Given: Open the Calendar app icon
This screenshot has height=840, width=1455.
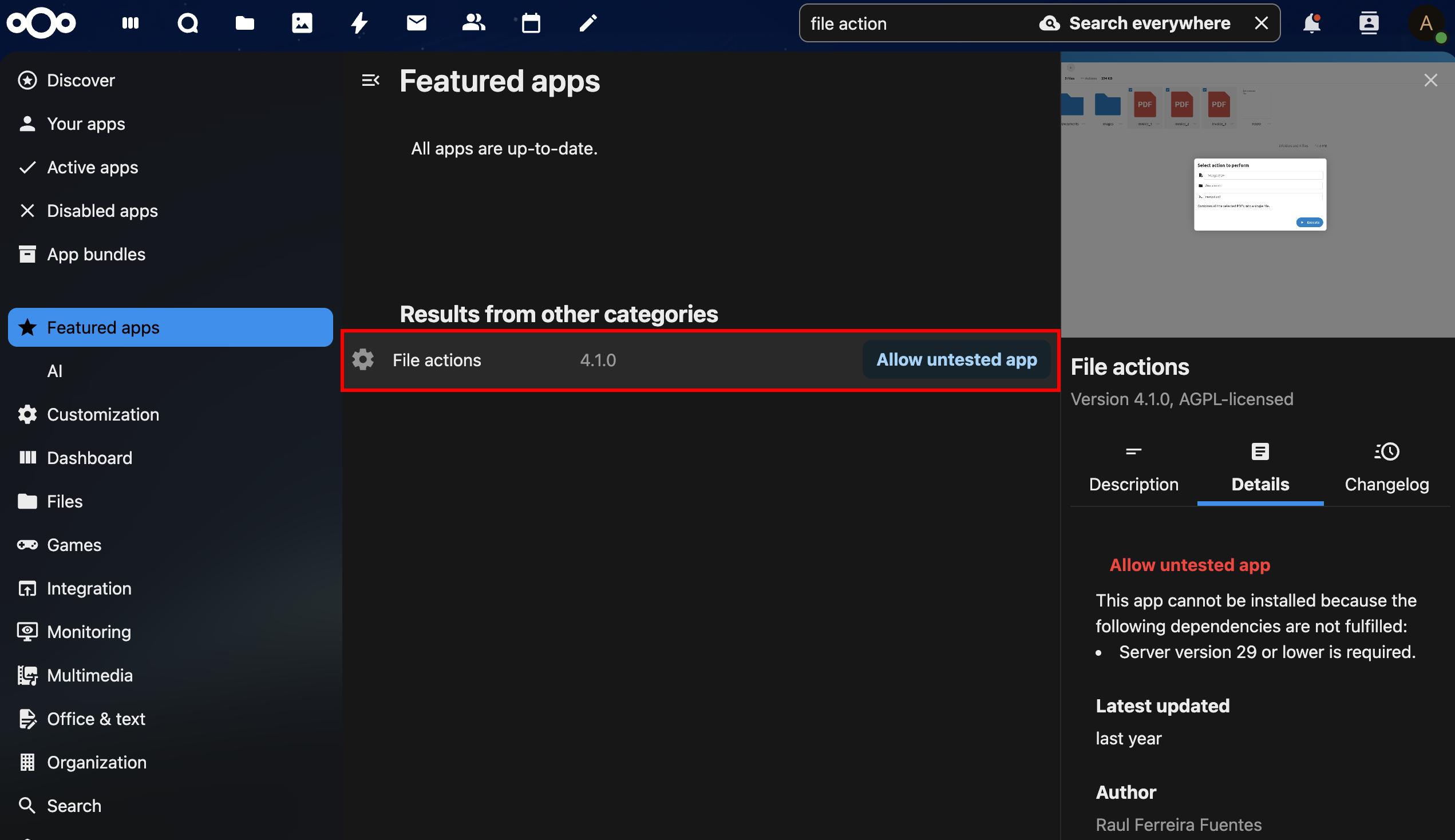Looking at the screenshot, I should click(531, 23).
